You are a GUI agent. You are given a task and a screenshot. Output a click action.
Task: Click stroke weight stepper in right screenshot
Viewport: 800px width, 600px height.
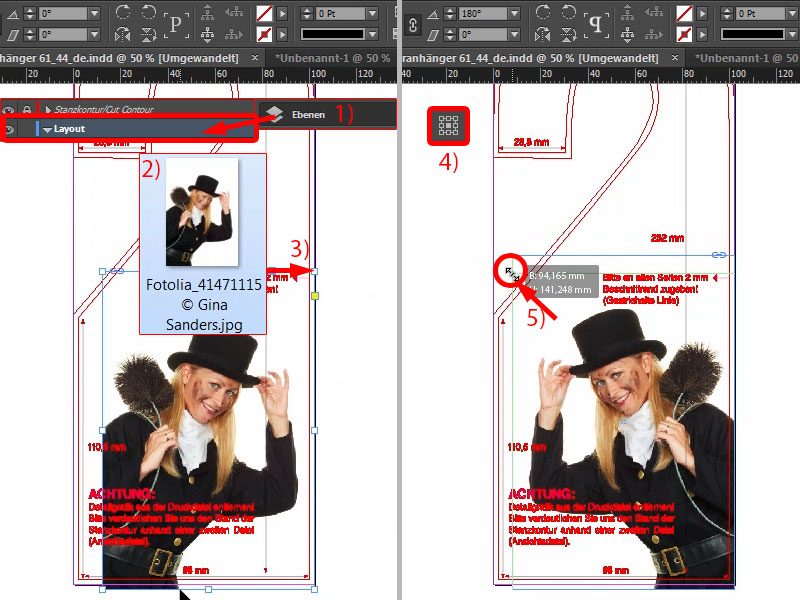pos(727,13)
